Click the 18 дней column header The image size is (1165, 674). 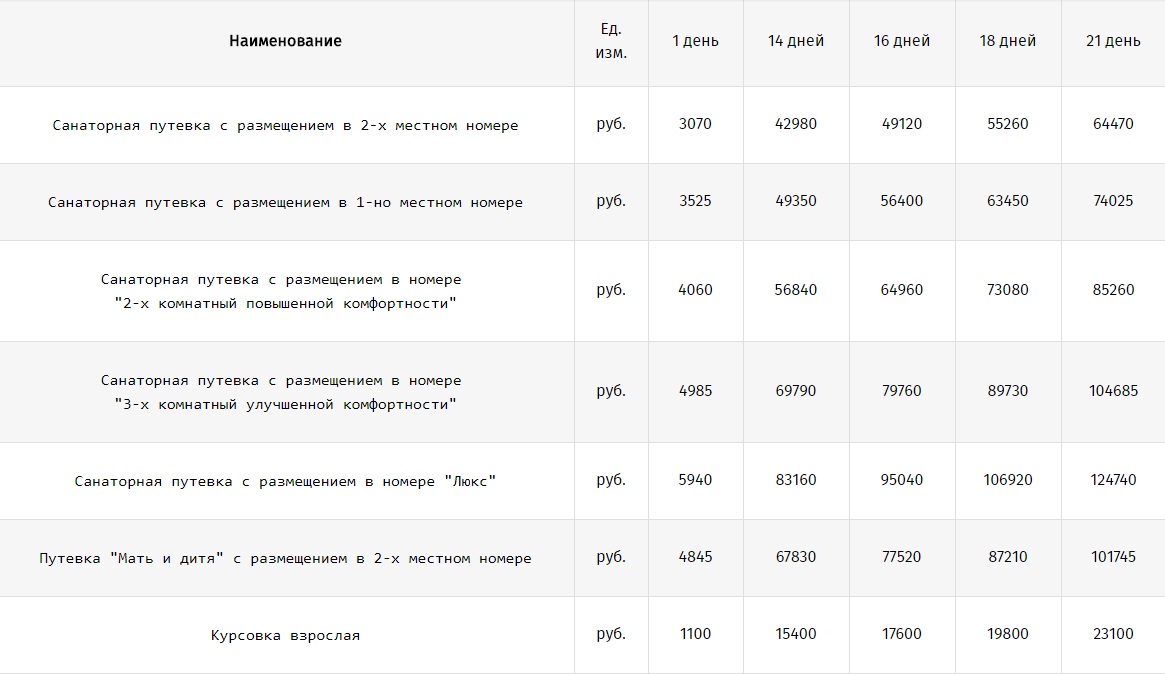[1007, 41]
